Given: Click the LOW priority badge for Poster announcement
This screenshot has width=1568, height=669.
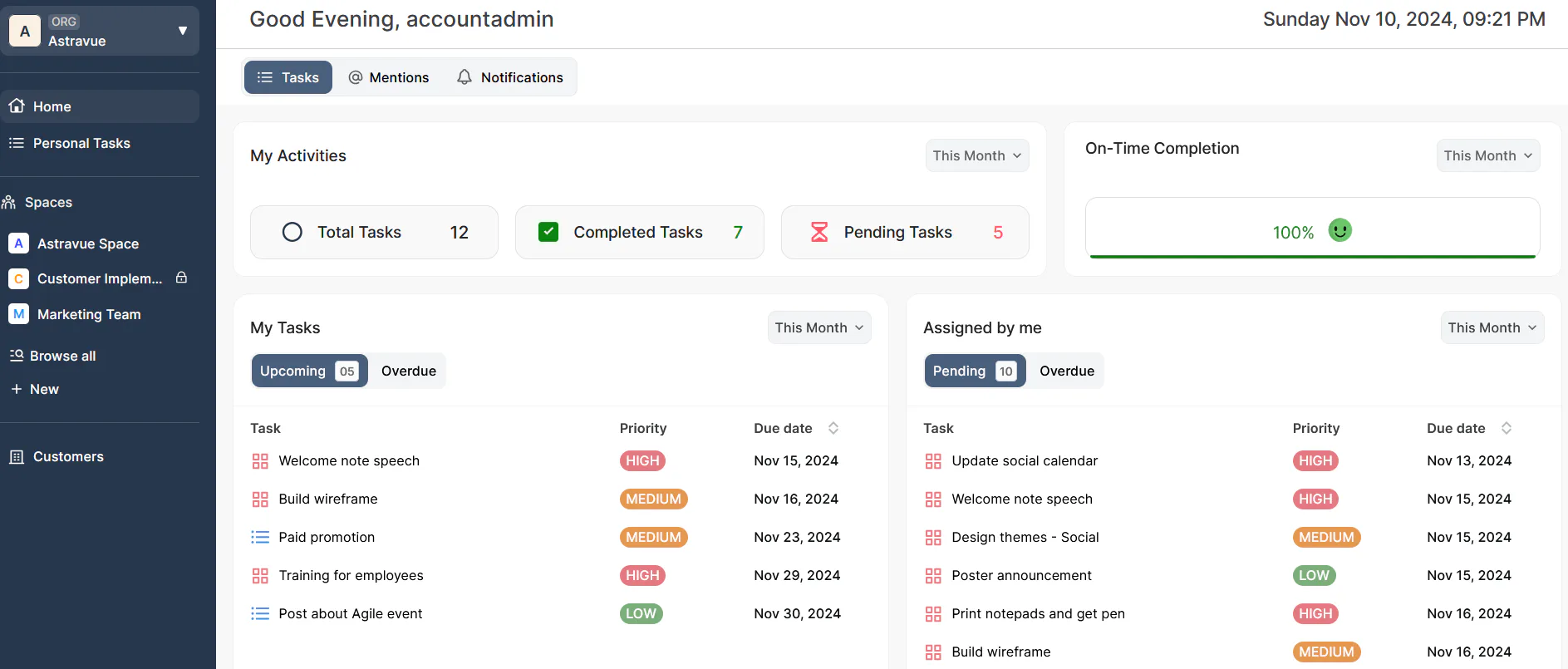Looking at the screenshot, I should tap(1314, 575).
